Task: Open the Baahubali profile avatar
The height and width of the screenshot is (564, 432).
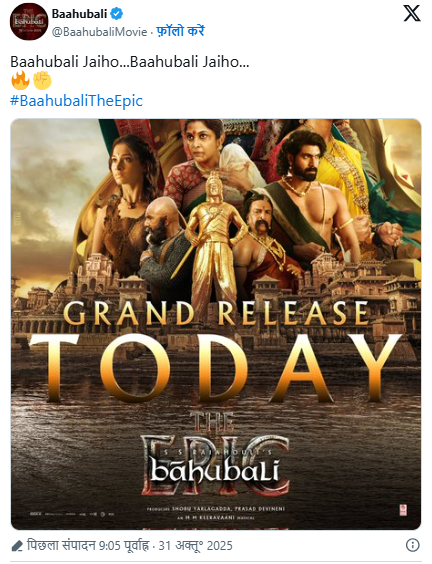Action: point(29,22)
